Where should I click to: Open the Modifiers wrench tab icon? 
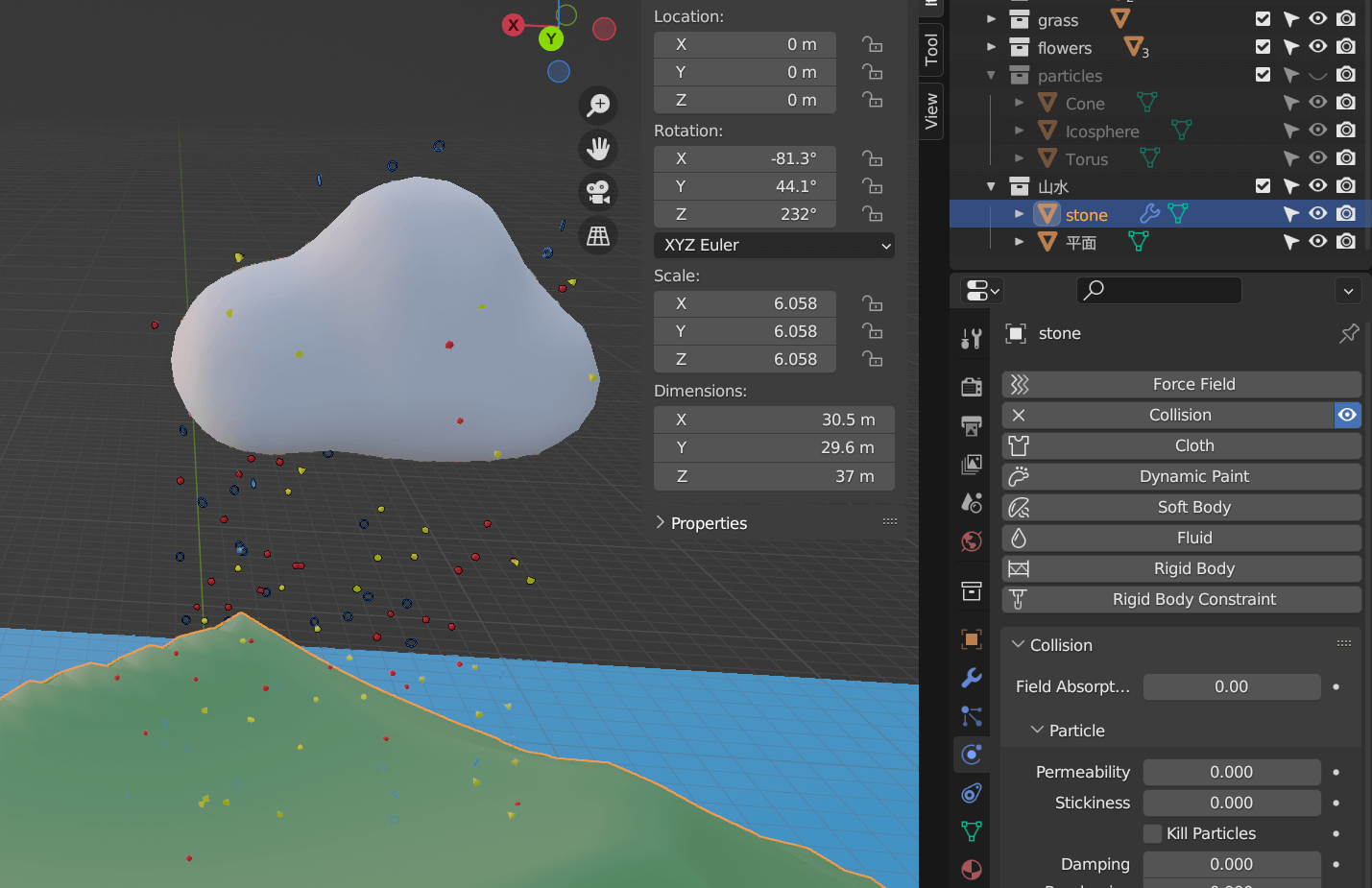coord(972,678)
